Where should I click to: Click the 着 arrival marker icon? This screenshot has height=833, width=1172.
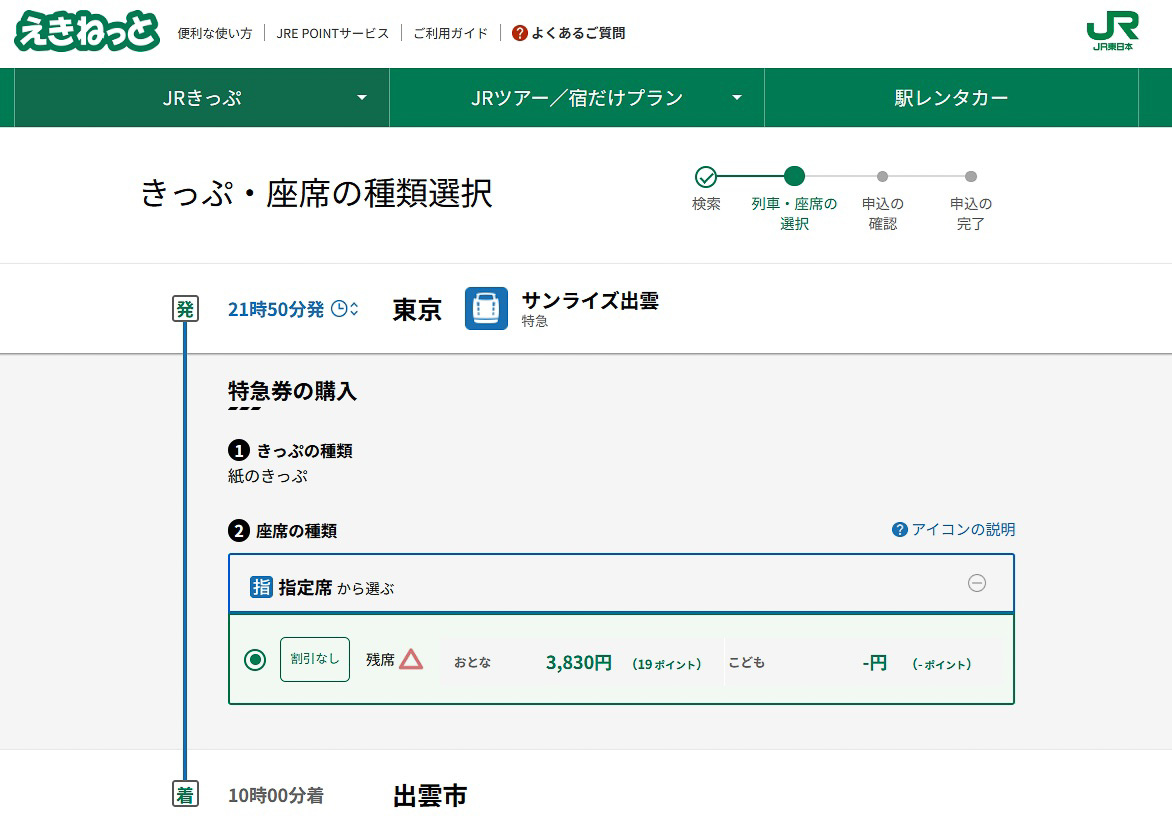(186, 793)
